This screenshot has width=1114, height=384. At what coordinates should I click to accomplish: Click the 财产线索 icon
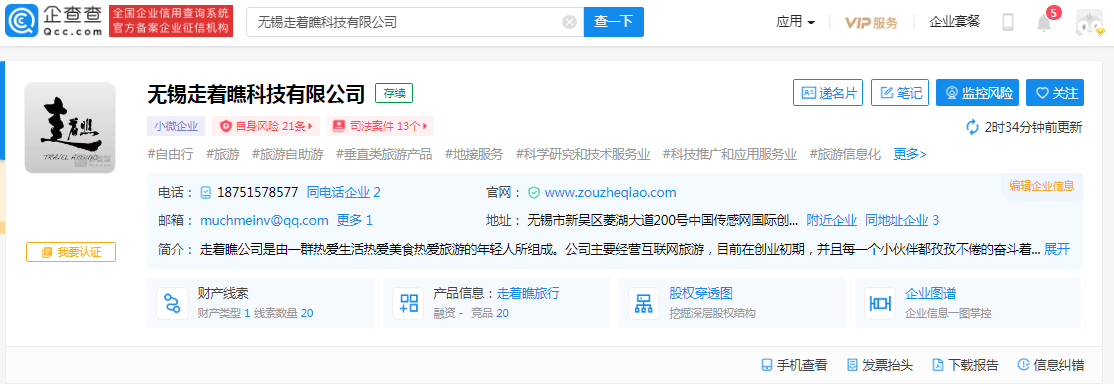pos(172,303)
